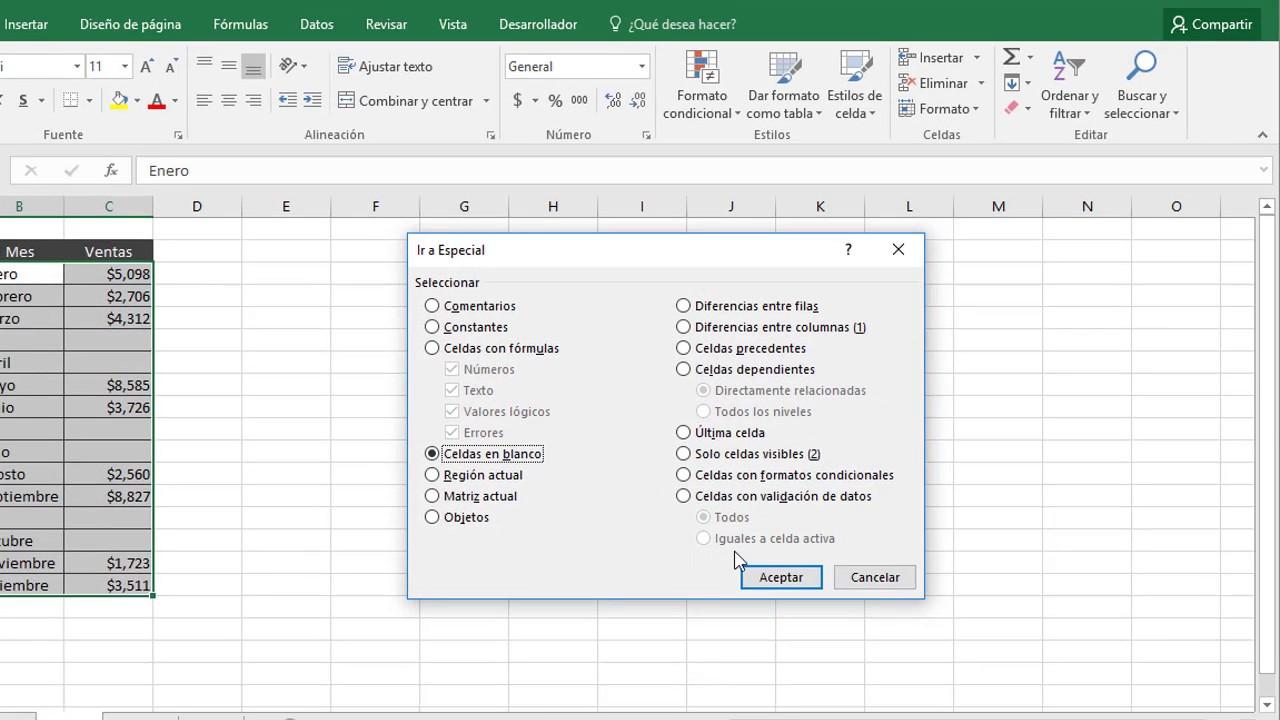Select the Última celda option

683,432
